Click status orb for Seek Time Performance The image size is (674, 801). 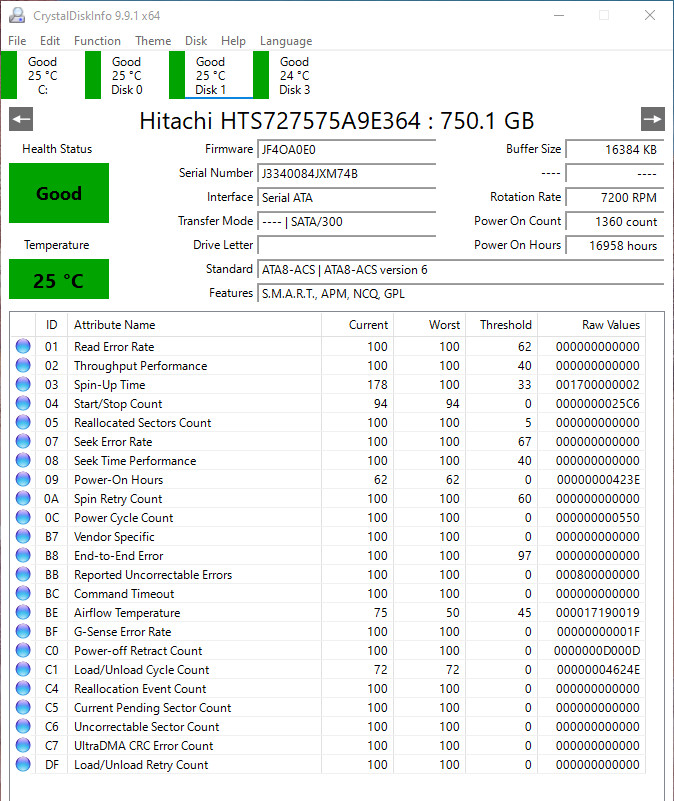tap(23, 460)
